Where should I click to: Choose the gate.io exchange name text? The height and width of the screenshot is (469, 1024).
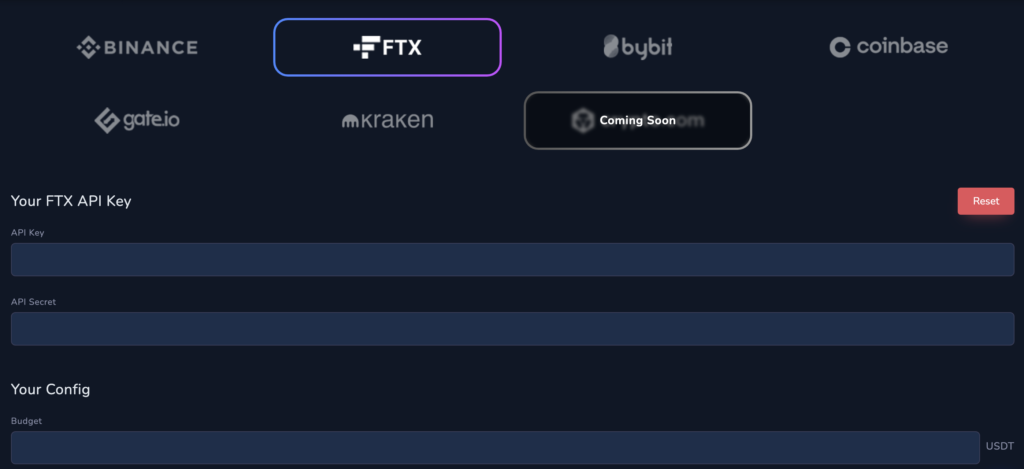151,121
